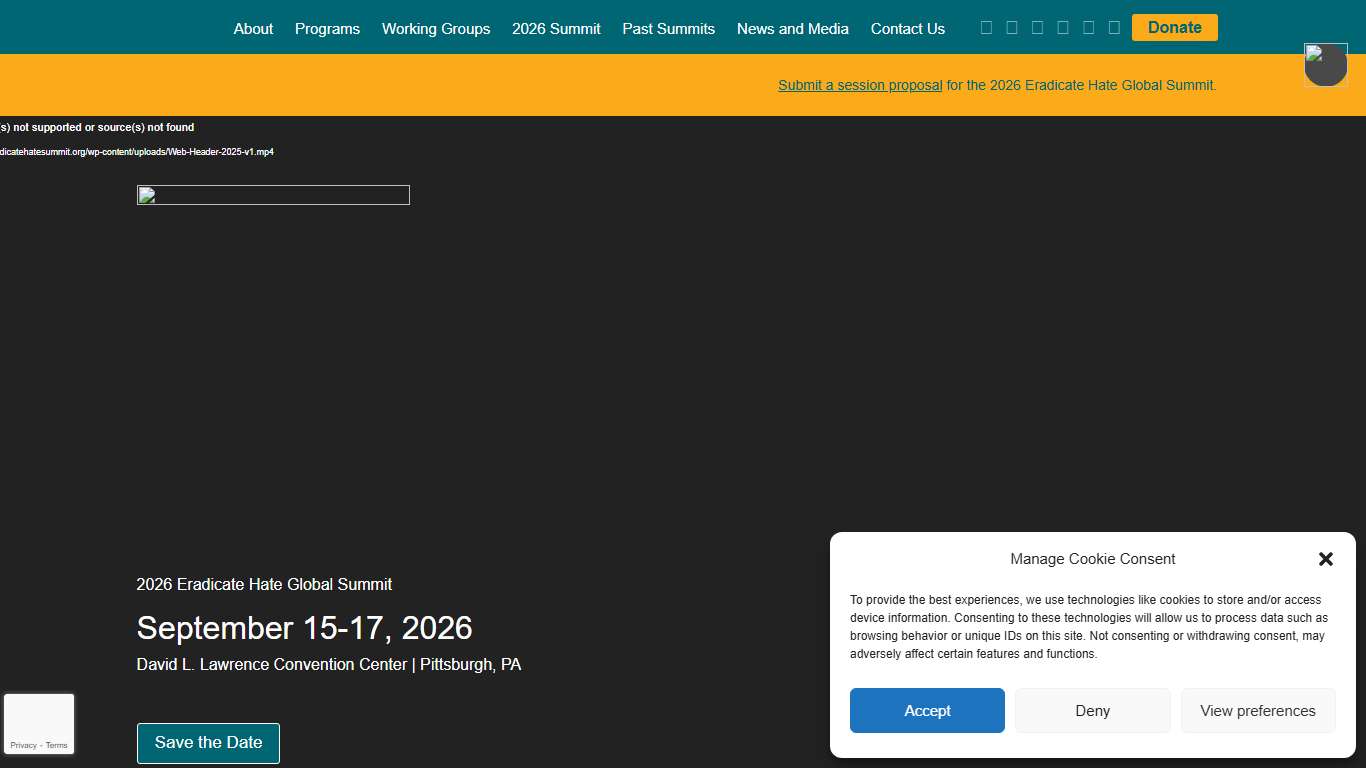Image resolution: width=1366 pixels, height=768 pixels.
Task: Open the 2026 Summit page
Action: point(556,29)
